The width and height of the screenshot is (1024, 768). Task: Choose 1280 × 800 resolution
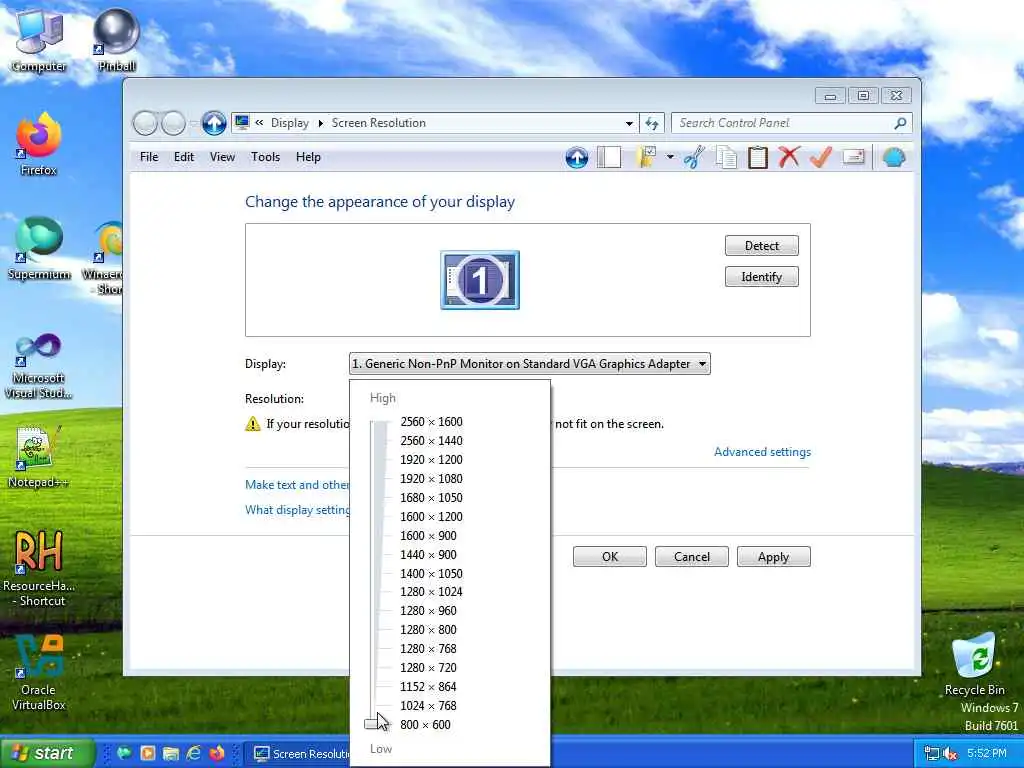[x=428, y=630]
